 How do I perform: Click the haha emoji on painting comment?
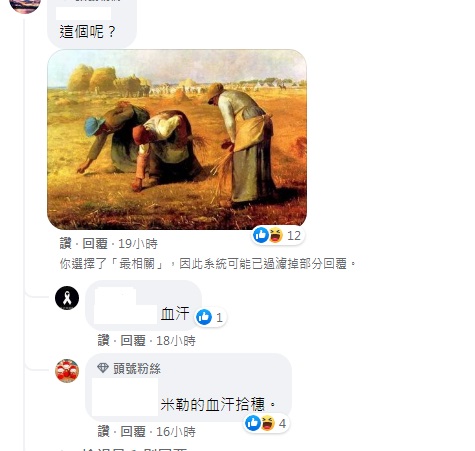tap(276, 235)
